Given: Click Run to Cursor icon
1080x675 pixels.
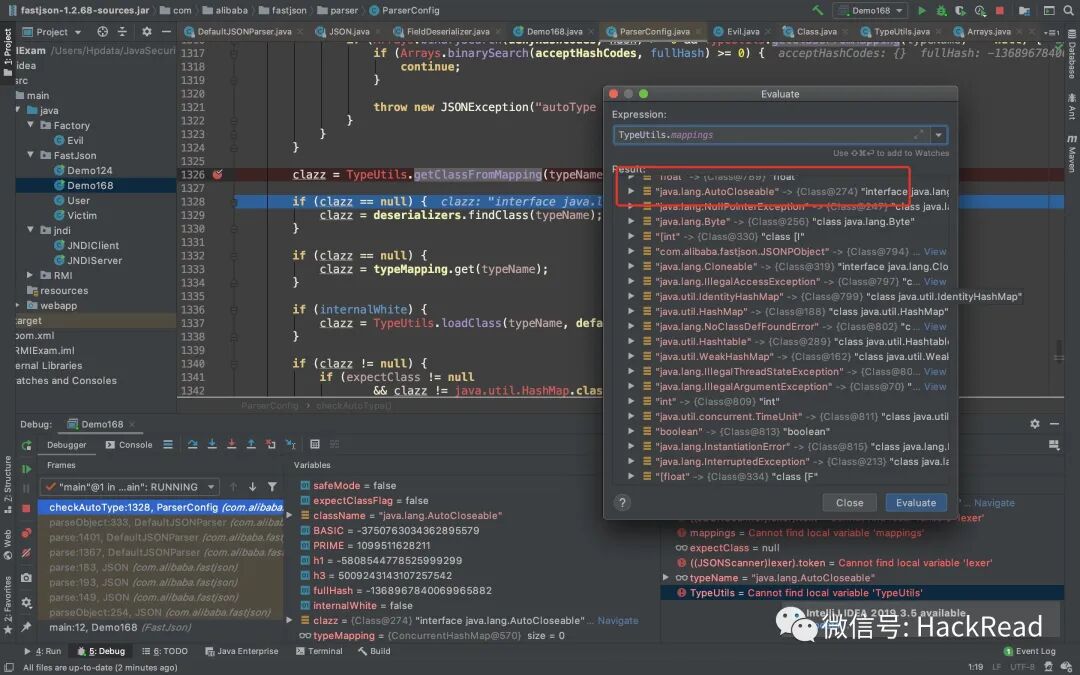Looking at the screenshot, I should click(291, 444).
